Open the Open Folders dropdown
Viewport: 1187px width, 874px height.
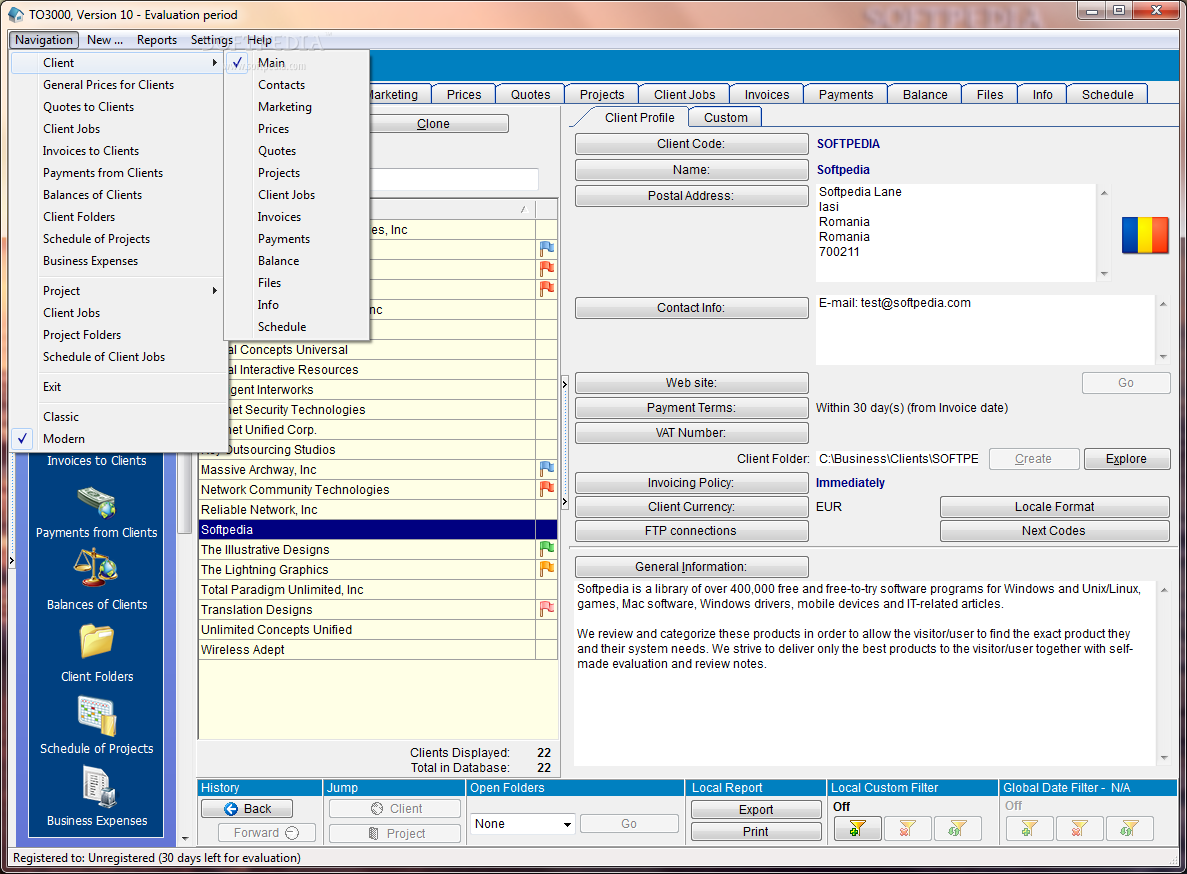[567, 824]
